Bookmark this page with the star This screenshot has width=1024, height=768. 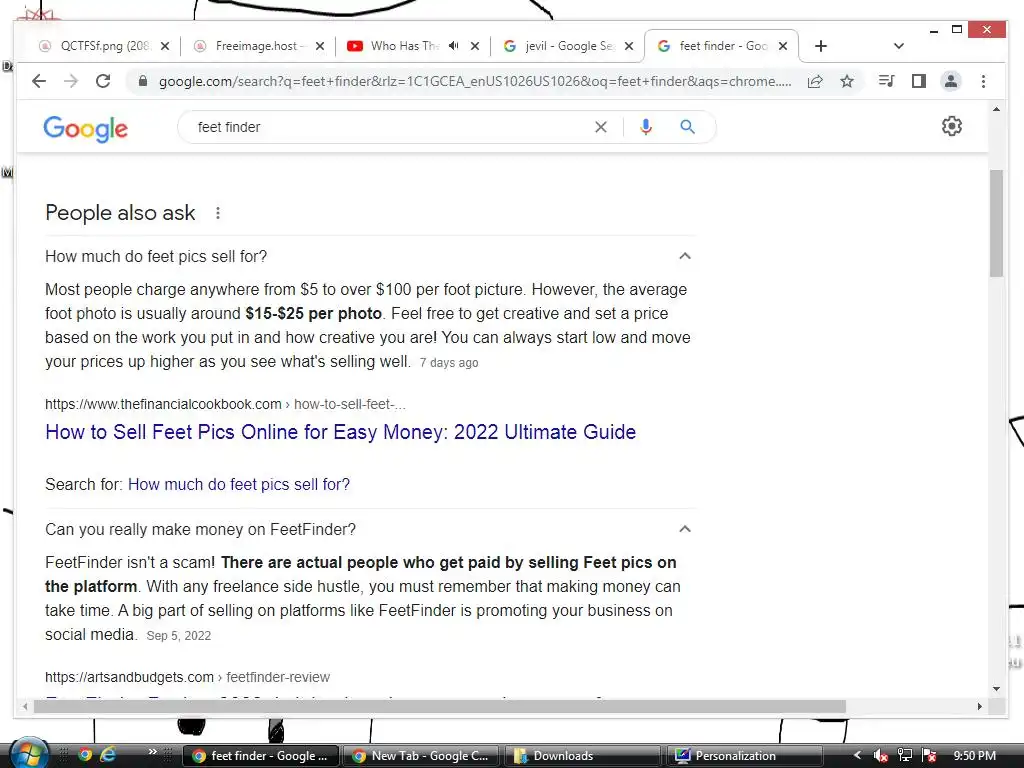(x=847, y=82)
